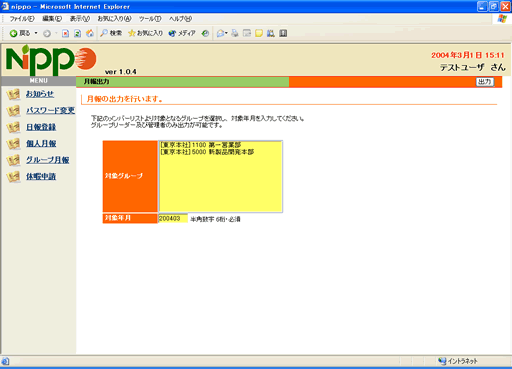Click the icon beside パスワード変更
Screen dimensions: 512x369
coord(13,111)
